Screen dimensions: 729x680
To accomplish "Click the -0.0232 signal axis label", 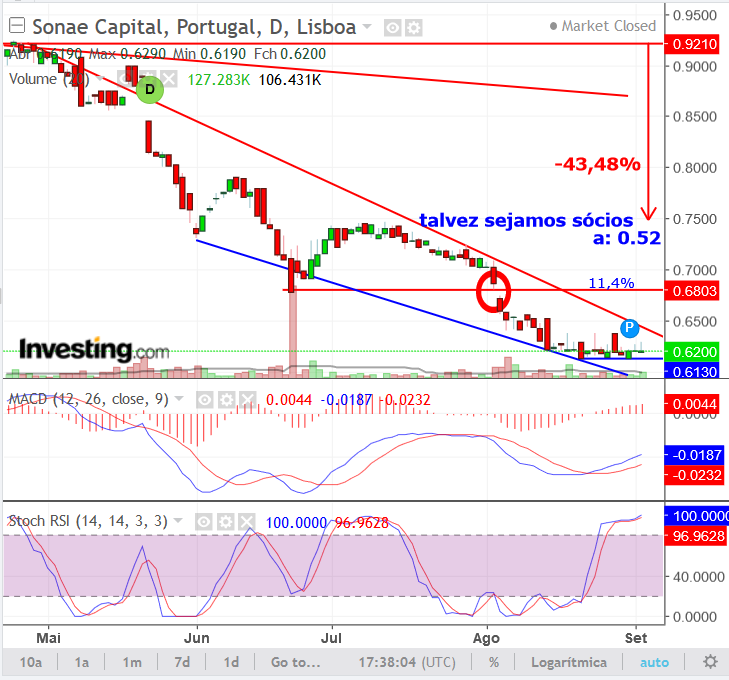I will coord(694,475).
